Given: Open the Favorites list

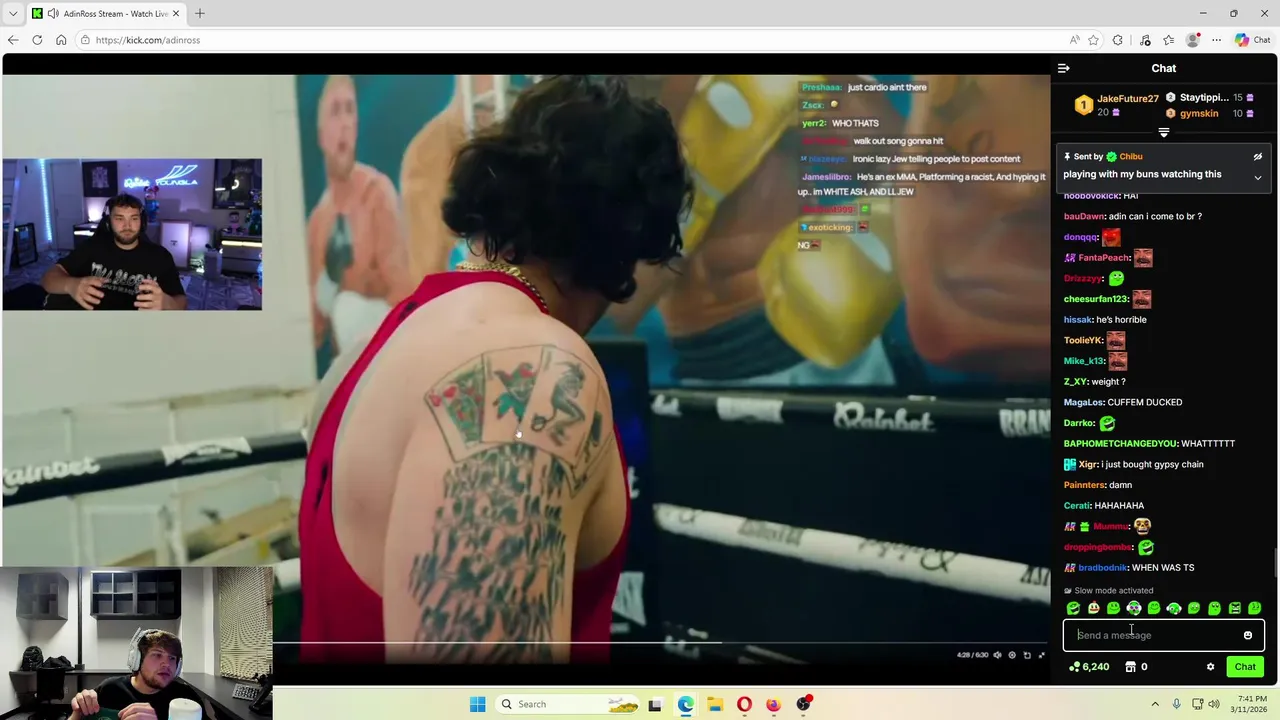Looking at the screenshot, I should tap(1168, 40).
